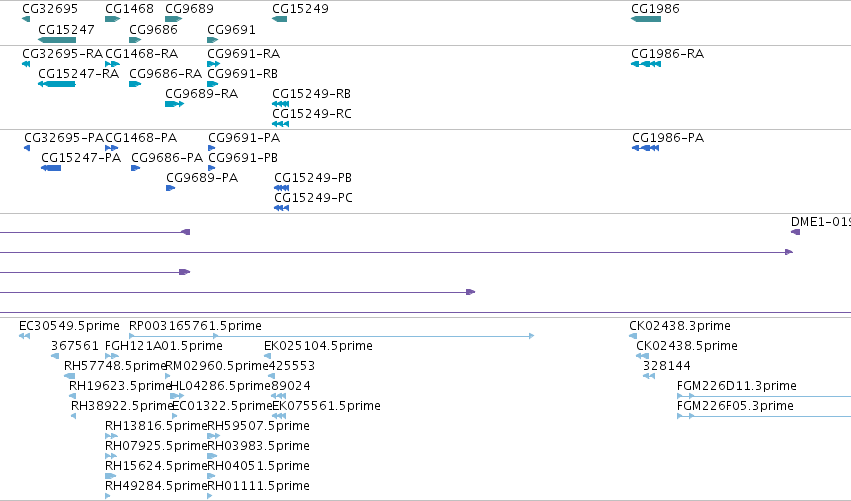Click the EK075561.5prime label
Screen dimensions: 851x501
point(326,406)
